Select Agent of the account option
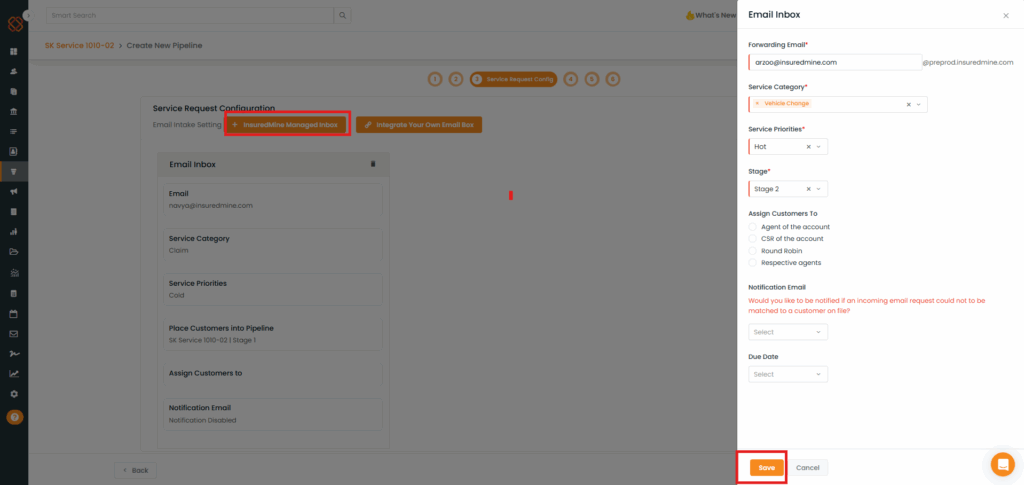1024x485 pixels. [753, 227]
